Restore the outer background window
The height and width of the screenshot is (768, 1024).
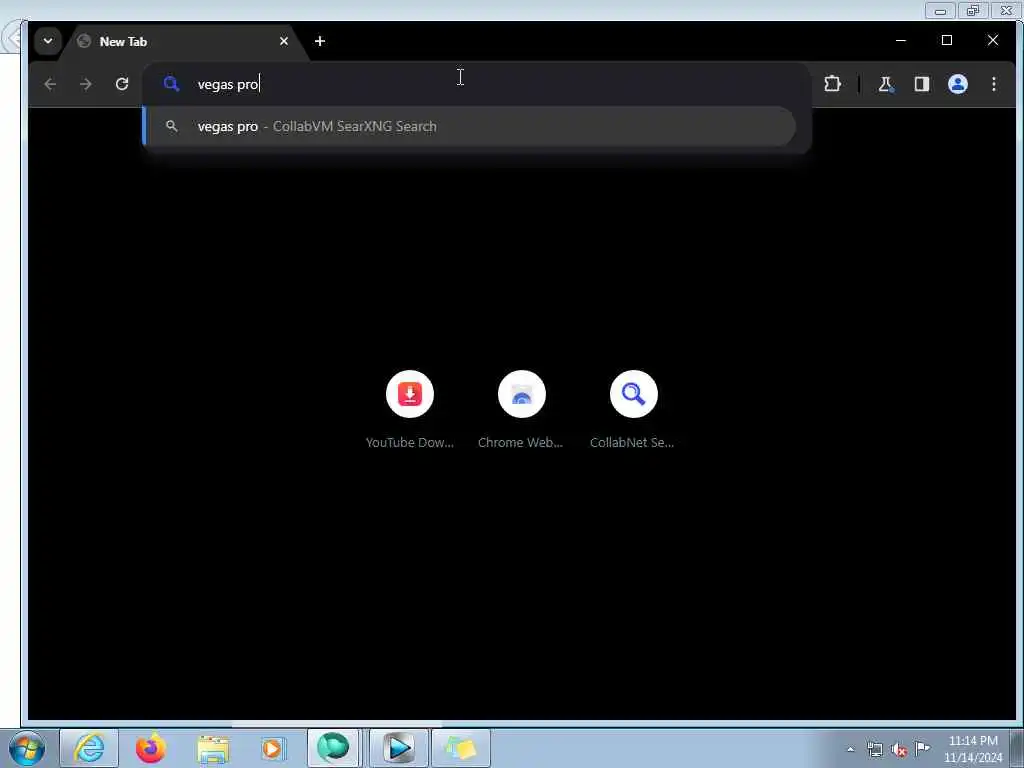973,10
